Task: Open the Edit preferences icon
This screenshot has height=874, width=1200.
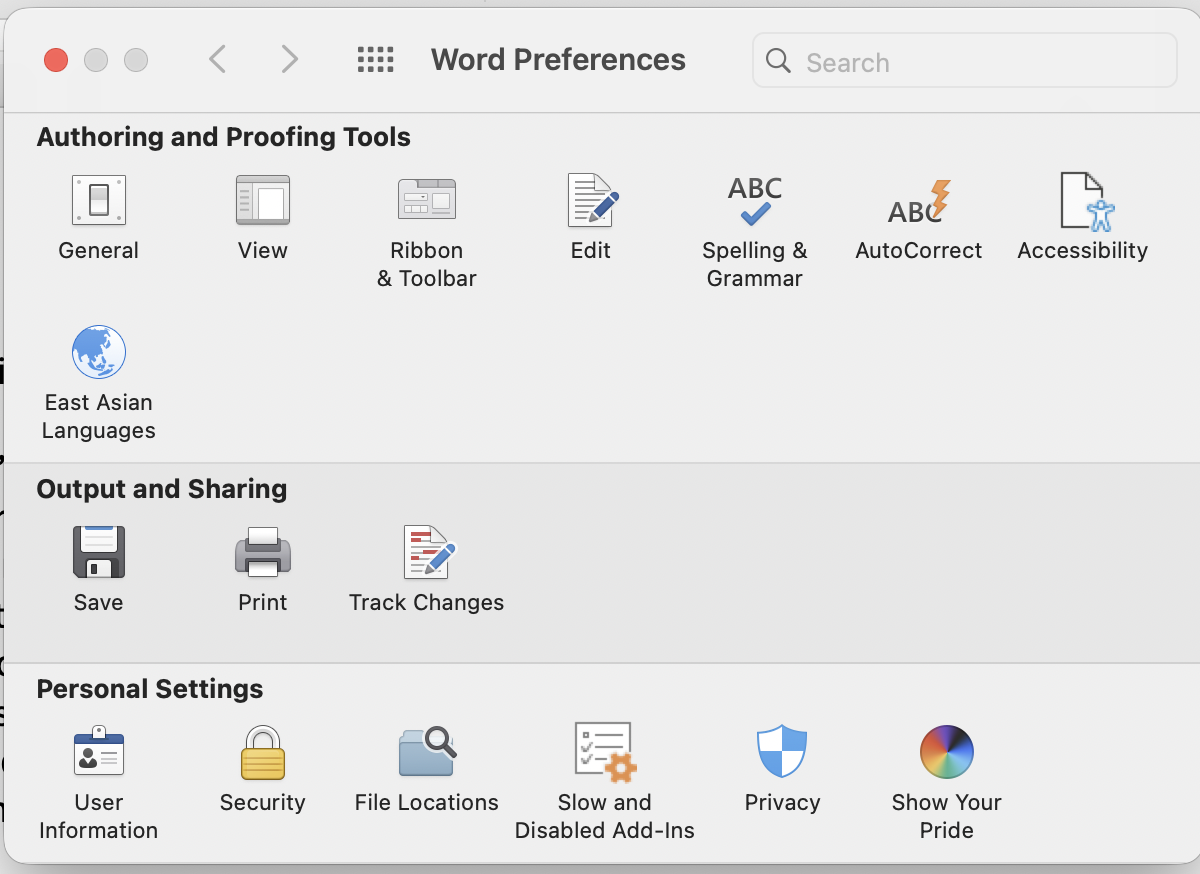Action: coord(592,200)
